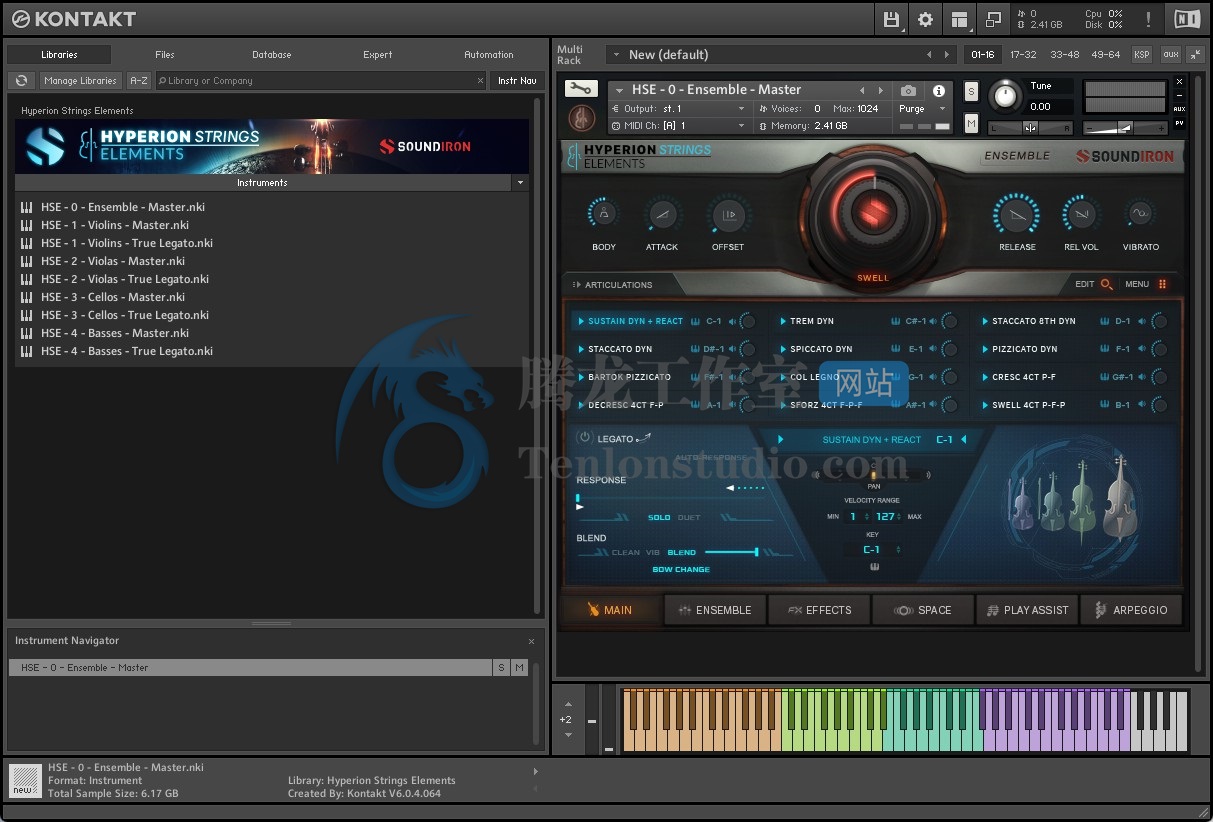Image resolution: width=1213 pixels, height=822 pixels.
Task: Click speaker volume icon for Pizzicato Dyn
Action: pyautogui.click(x=1142, y=350)
